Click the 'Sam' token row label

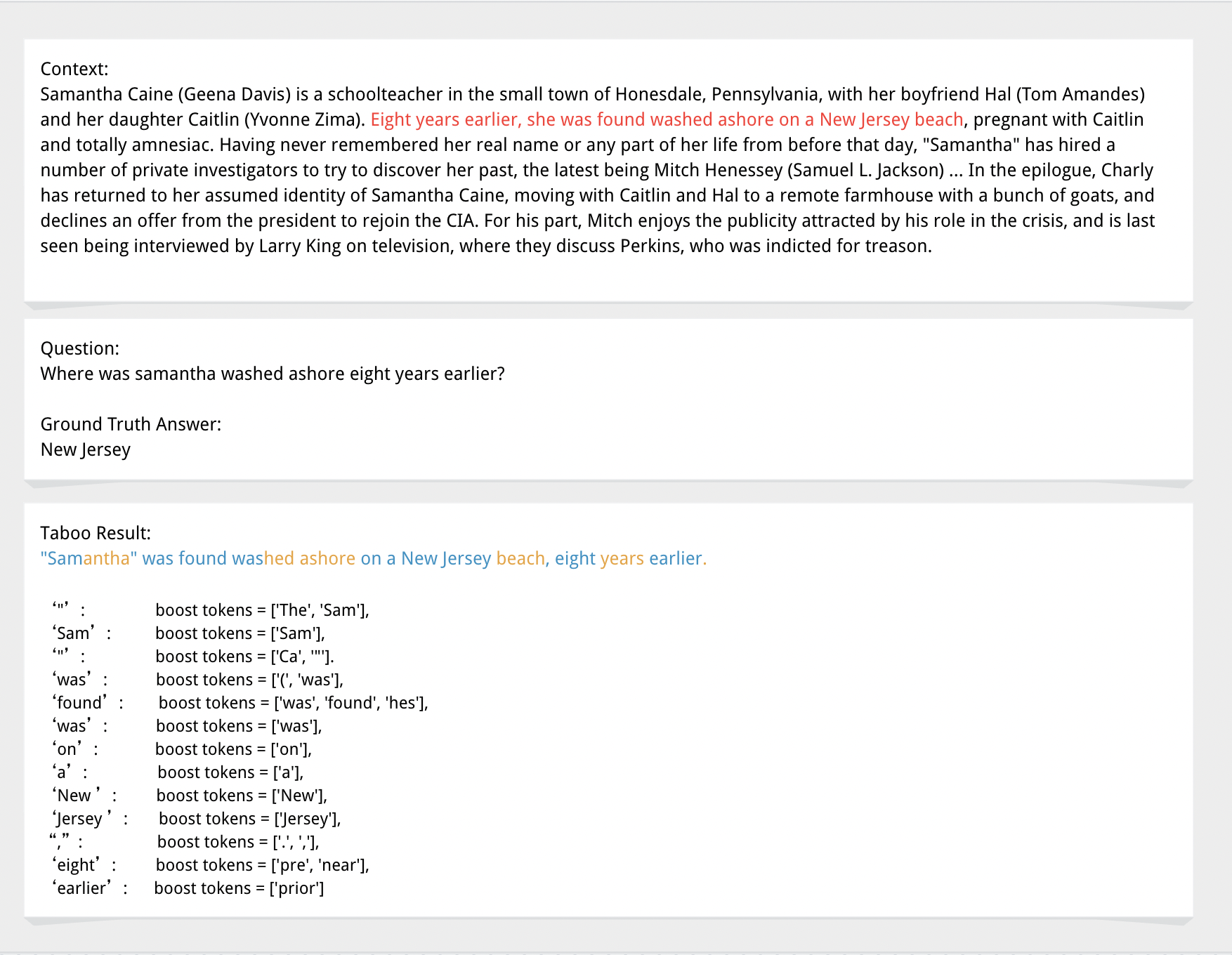[x=74, y=633]
